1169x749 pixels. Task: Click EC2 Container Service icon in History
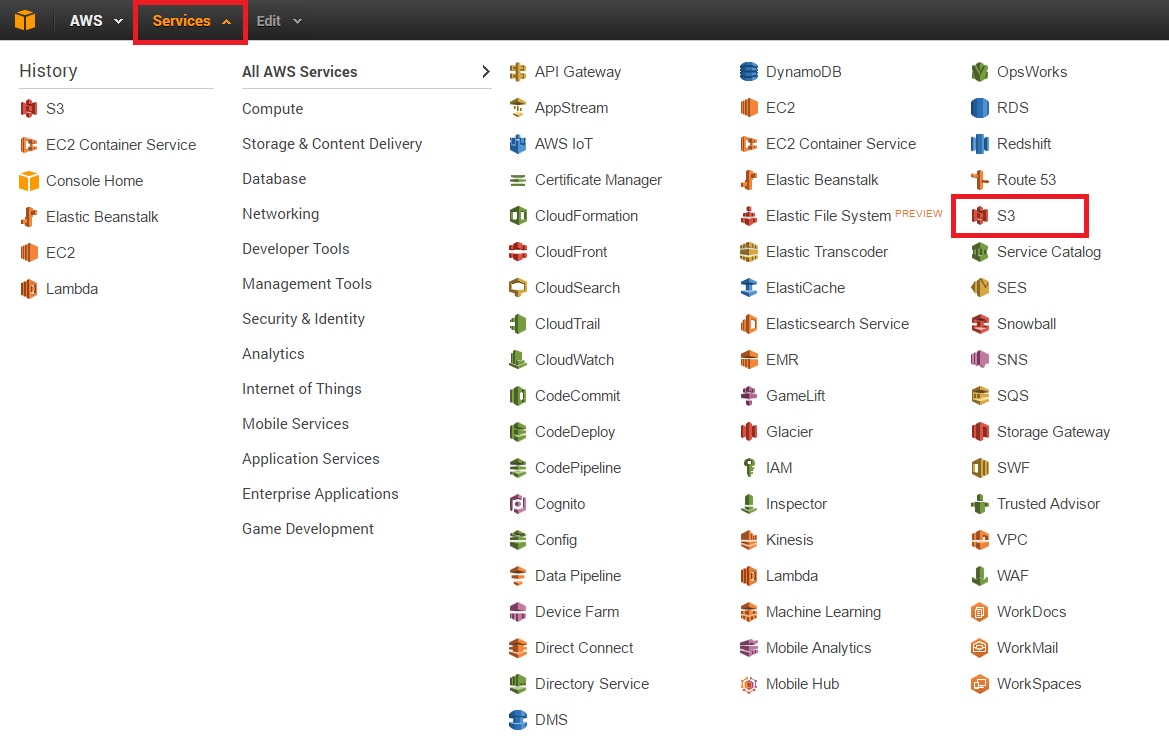[x=28, y=145]
